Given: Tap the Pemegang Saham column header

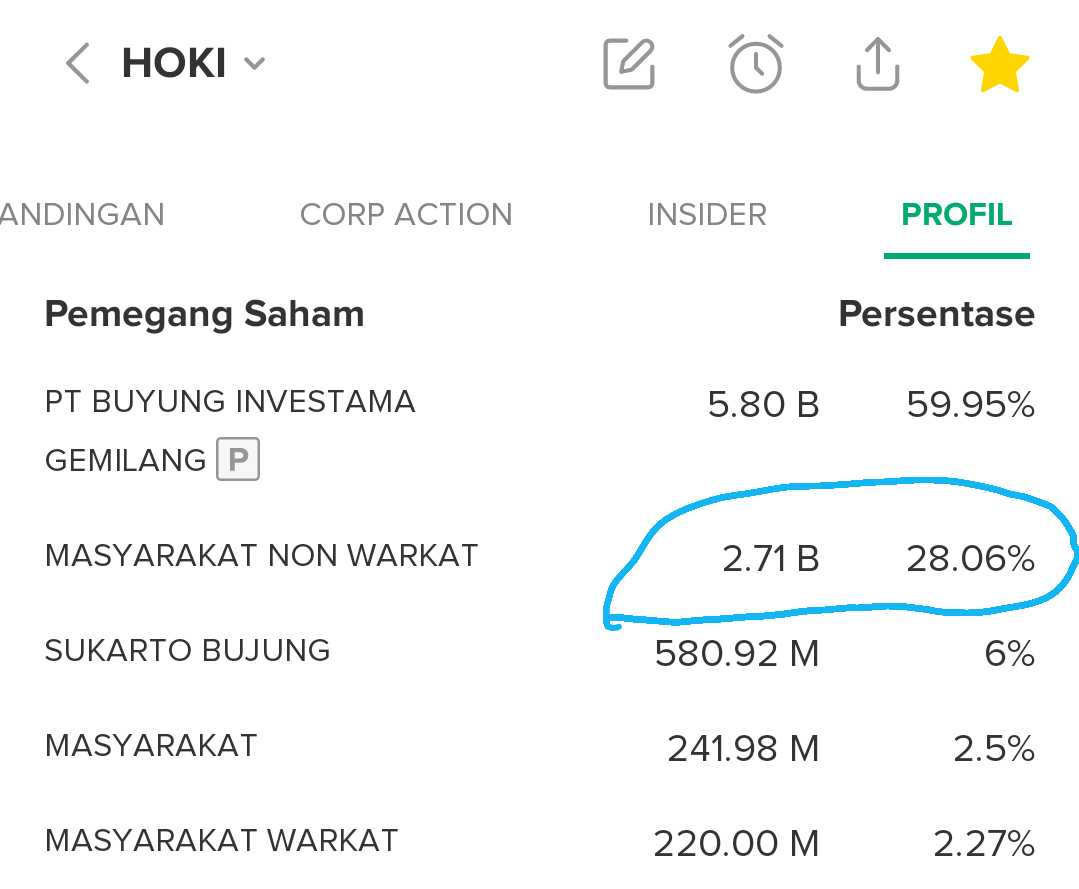Looking at the screenshot, I should [x=204, y=314].
